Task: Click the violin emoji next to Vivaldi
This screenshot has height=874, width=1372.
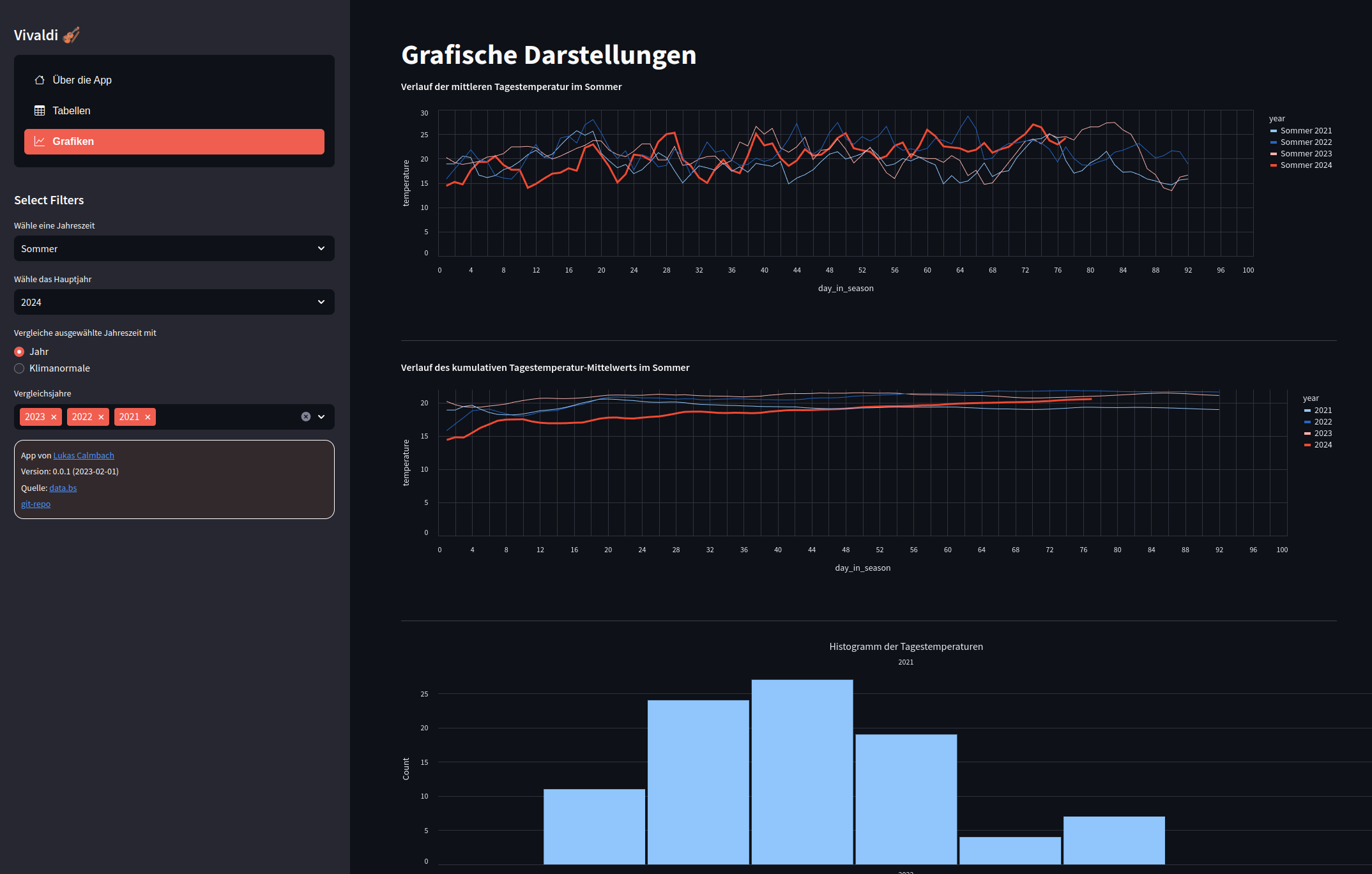Action: click(72, 34)
